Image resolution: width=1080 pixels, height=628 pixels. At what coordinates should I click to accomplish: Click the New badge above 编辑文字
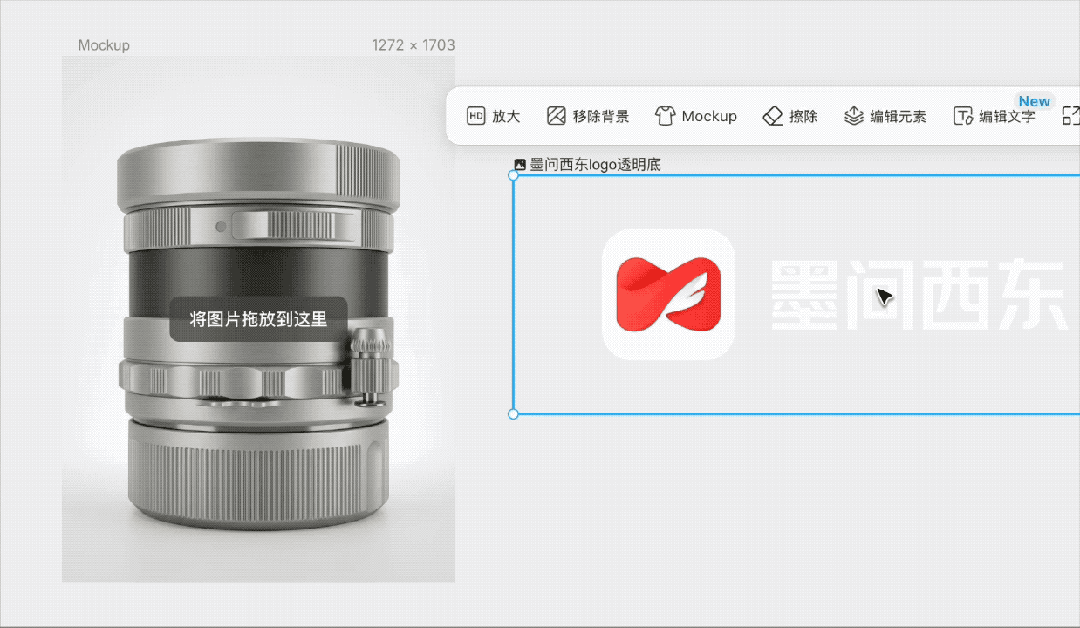[1034, 101]
